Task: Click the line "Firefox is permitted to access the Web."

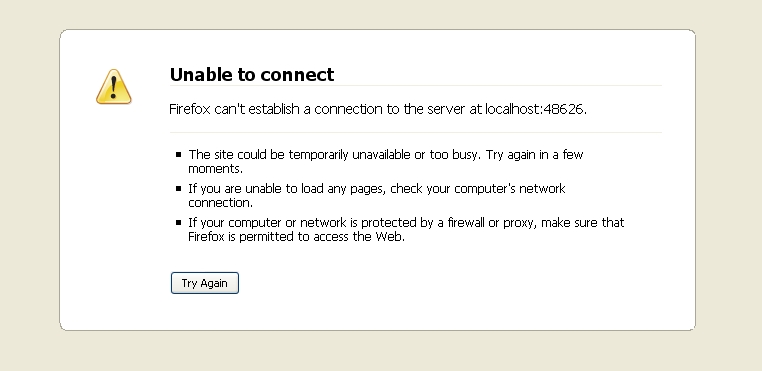Action: (296, 237)
